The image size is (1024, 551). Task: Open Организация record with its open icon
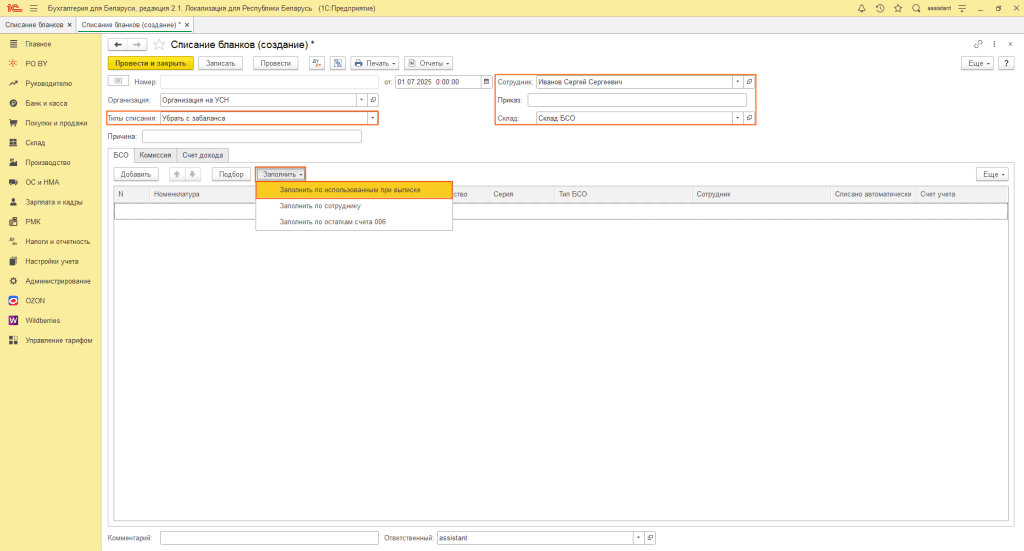point(373,100)
